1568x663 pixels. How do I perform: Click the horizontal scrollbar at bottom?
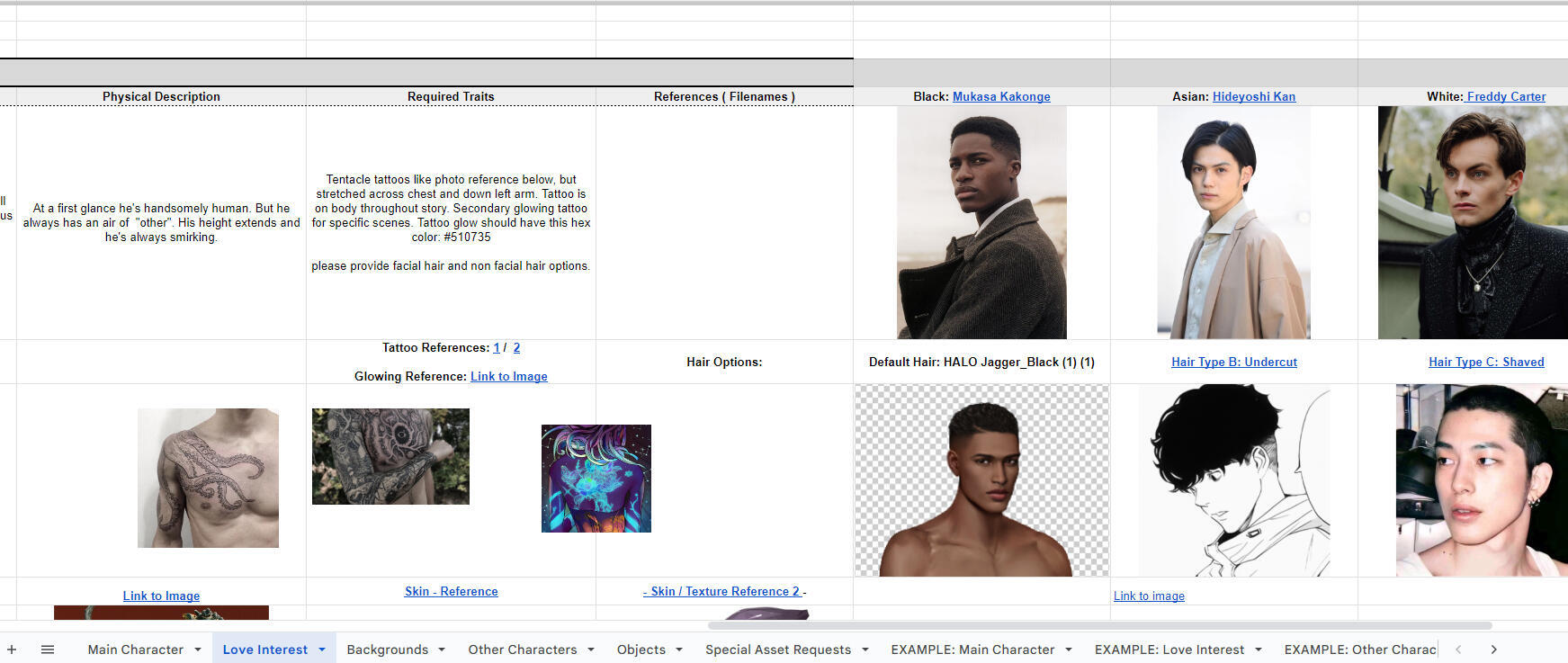(x=1099, y=625)
